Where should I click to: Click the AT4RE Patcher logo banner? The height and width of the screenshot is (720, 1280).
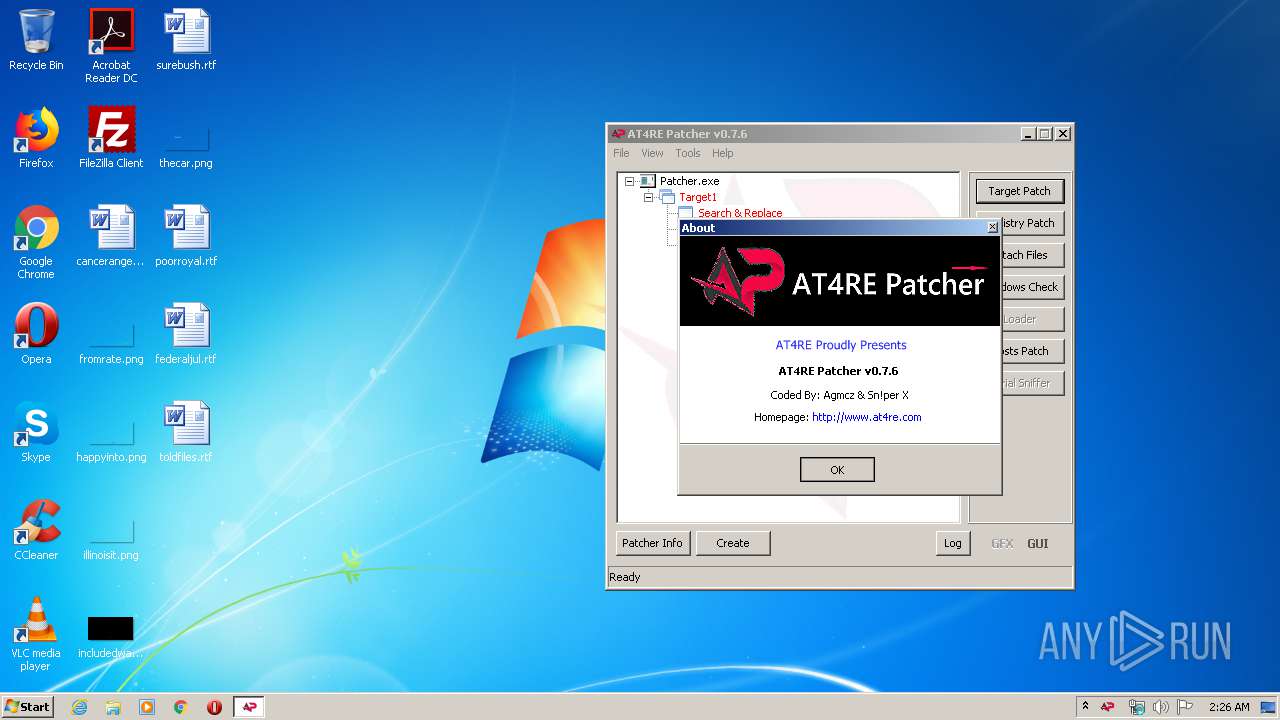click(x=840, y=281)
